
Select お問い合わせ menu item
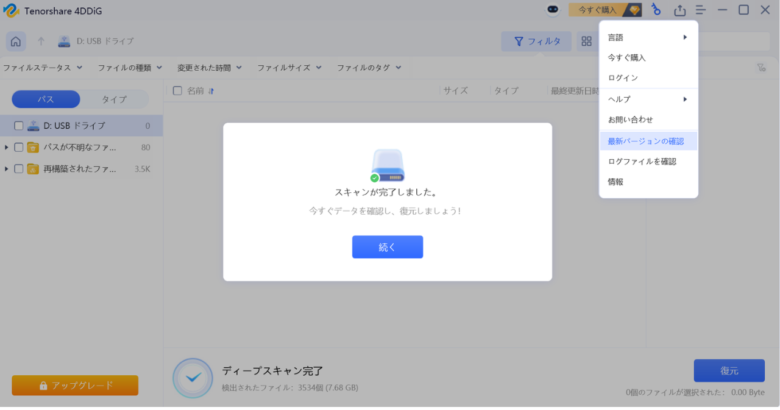648,119
